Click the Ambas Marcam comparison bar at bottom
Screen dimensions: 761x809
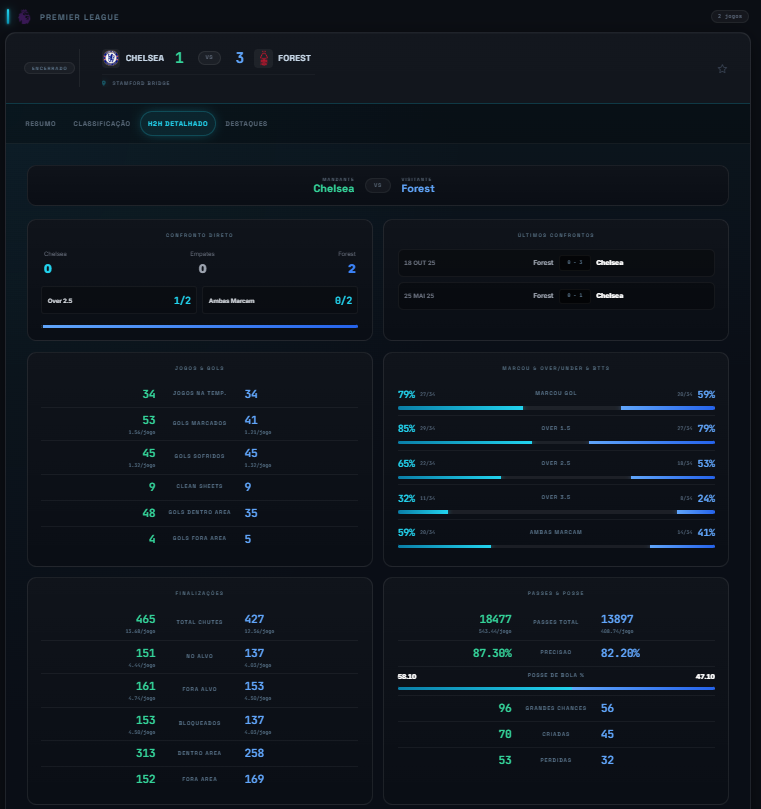(x=556, y=546)
